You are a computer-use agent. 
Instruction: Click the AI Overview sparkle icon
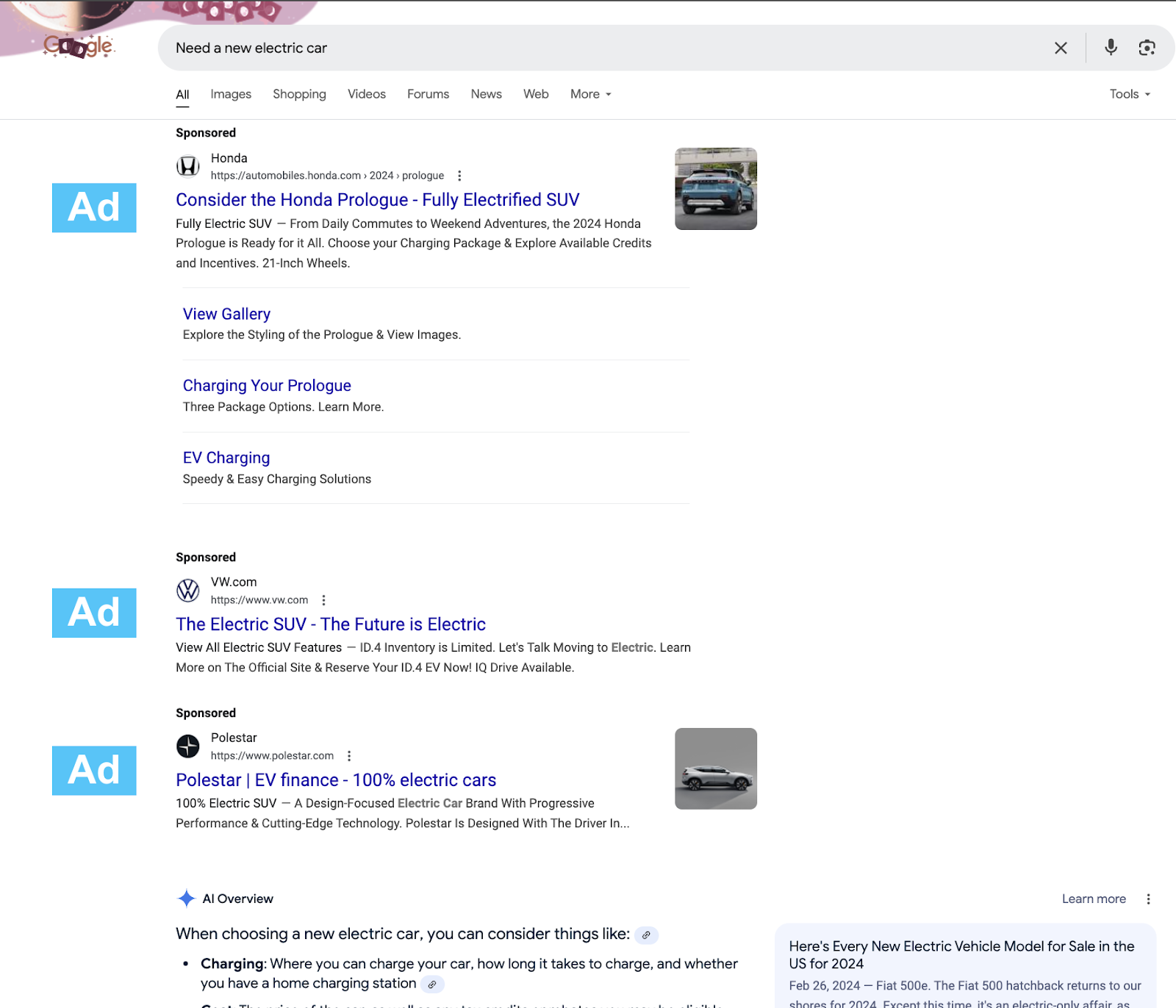187,899
